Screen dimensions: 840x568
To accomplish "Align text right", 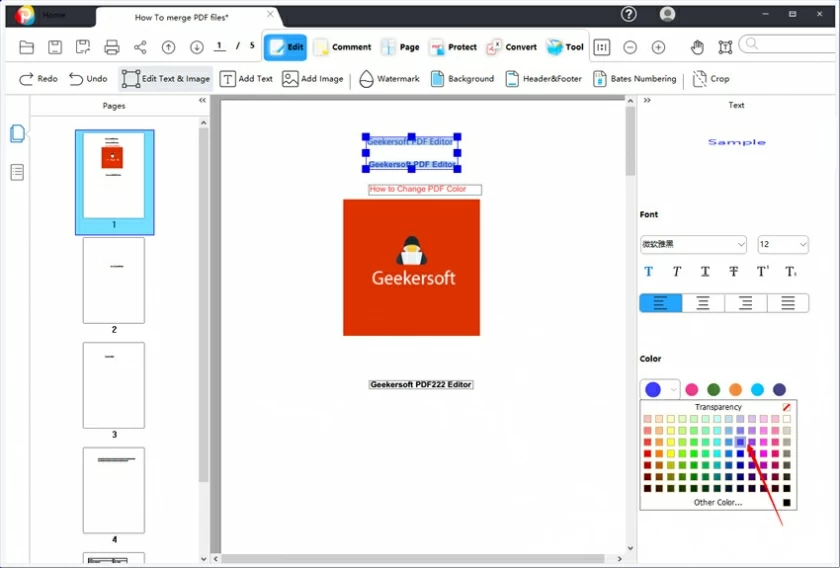I will tap(746, 303).
